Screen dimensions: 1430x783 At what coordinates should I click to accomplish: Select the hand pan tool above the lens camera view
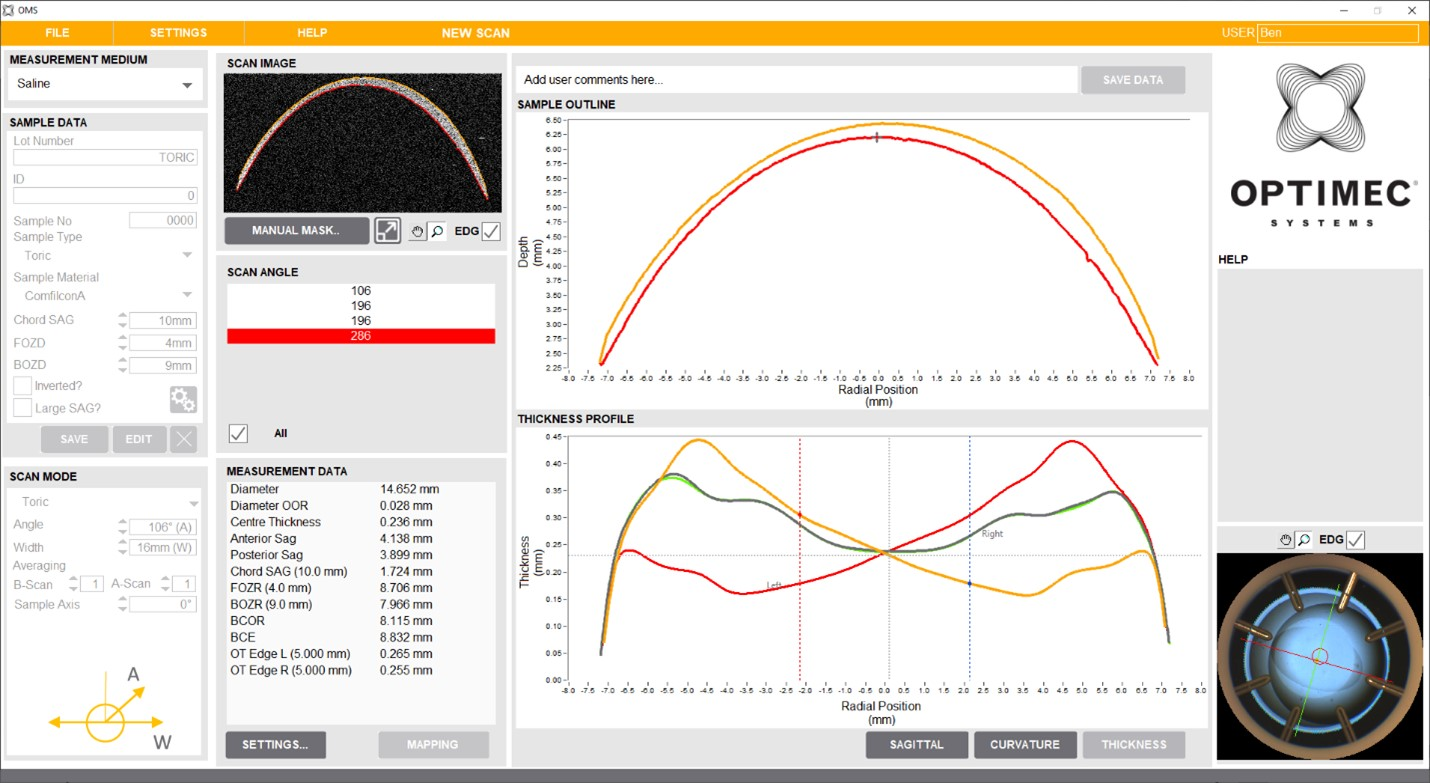tap(1286, 539)
